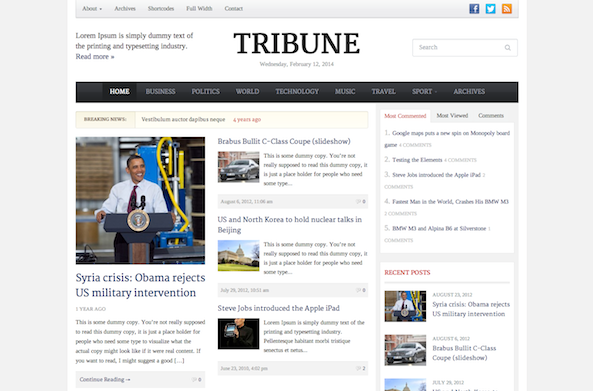Click the TRIBUNE site logo

[x=296, y=43]
